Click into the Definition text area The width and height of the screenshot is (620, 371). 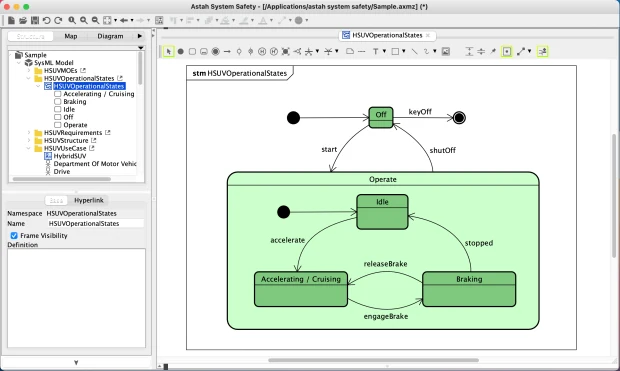(76, 298)
